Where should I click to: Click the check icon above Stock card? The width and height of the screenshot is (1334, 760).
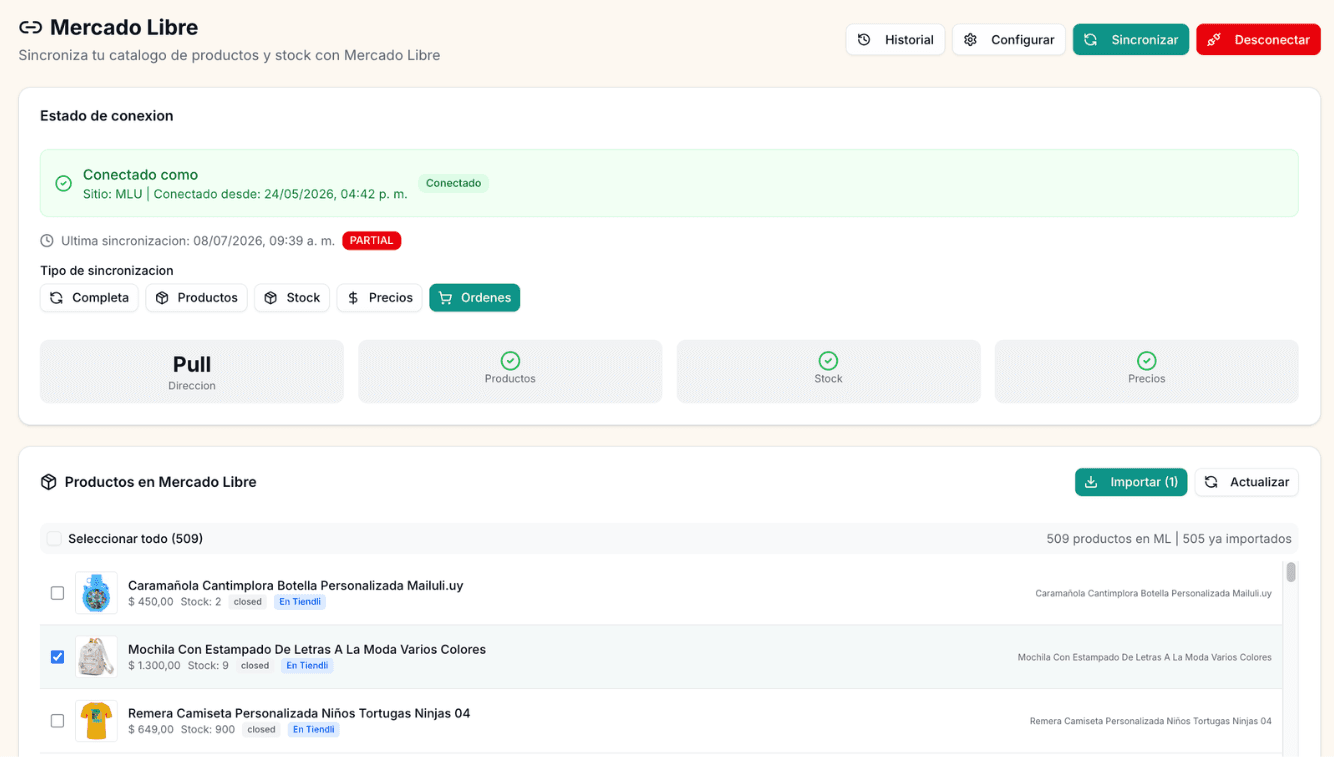[828, 360]
